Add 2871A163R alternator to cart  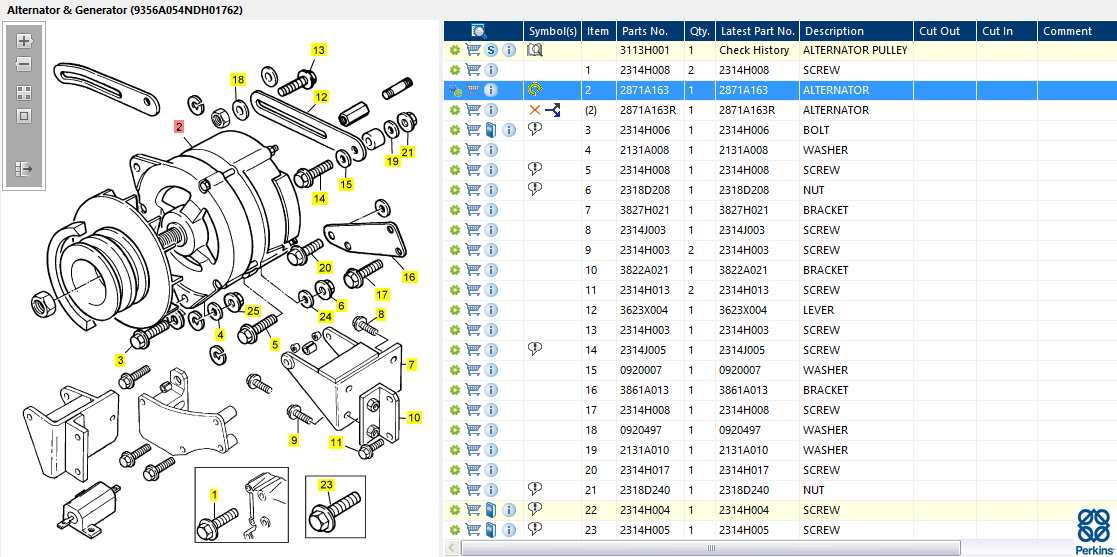point(472,110)
